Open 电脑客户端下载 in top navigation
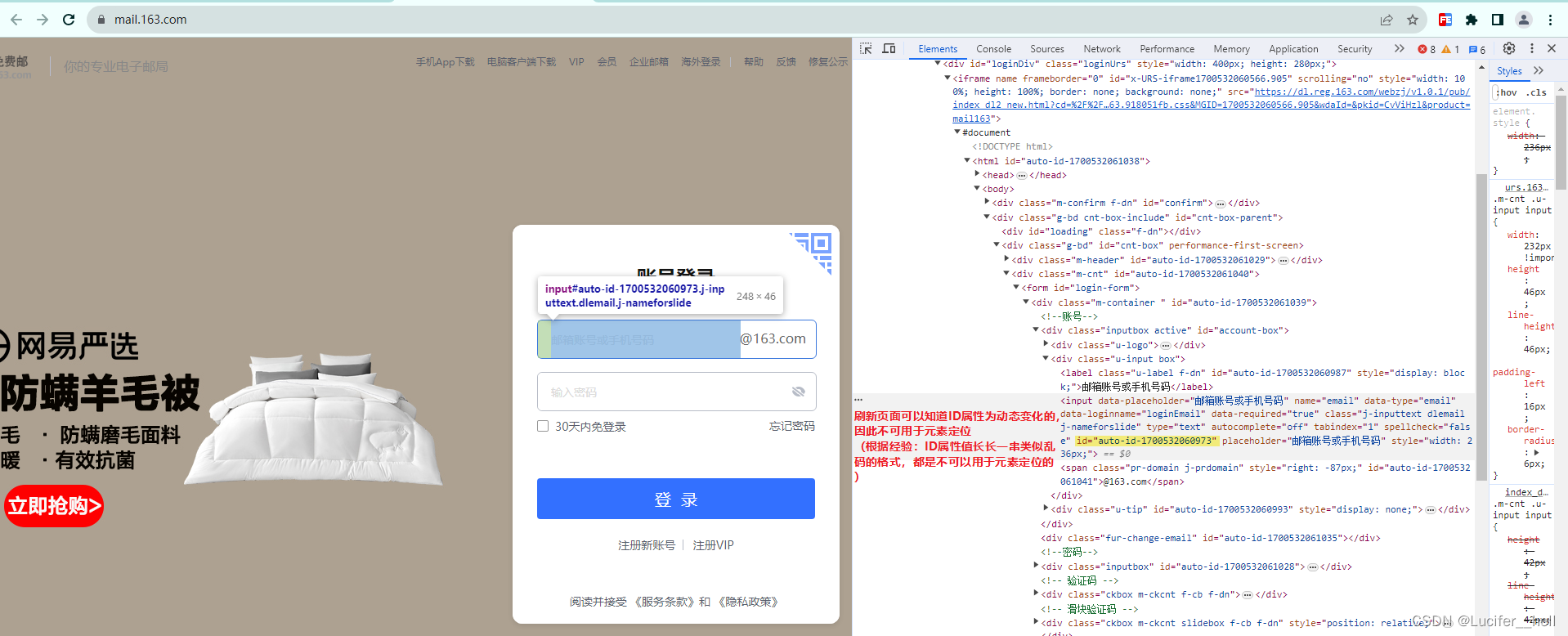Viewport: 1568px width, 636px height. 522,62
